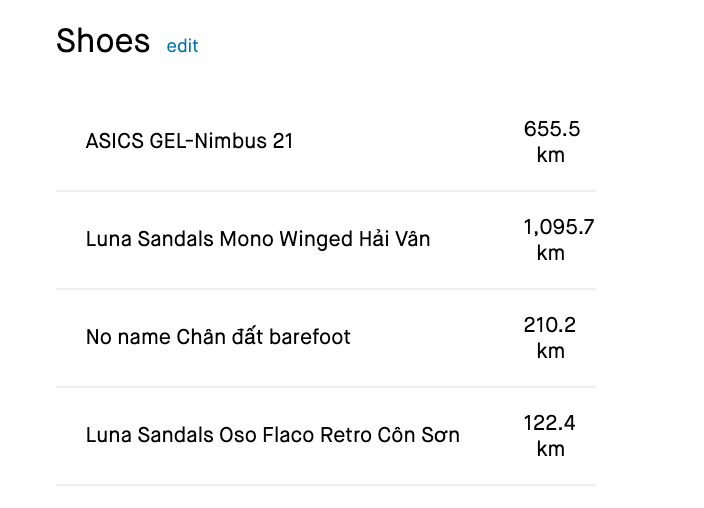This screenshot has height=508, width=704.
Task: Click the km unit under 655.5
Action: [551, 155]
